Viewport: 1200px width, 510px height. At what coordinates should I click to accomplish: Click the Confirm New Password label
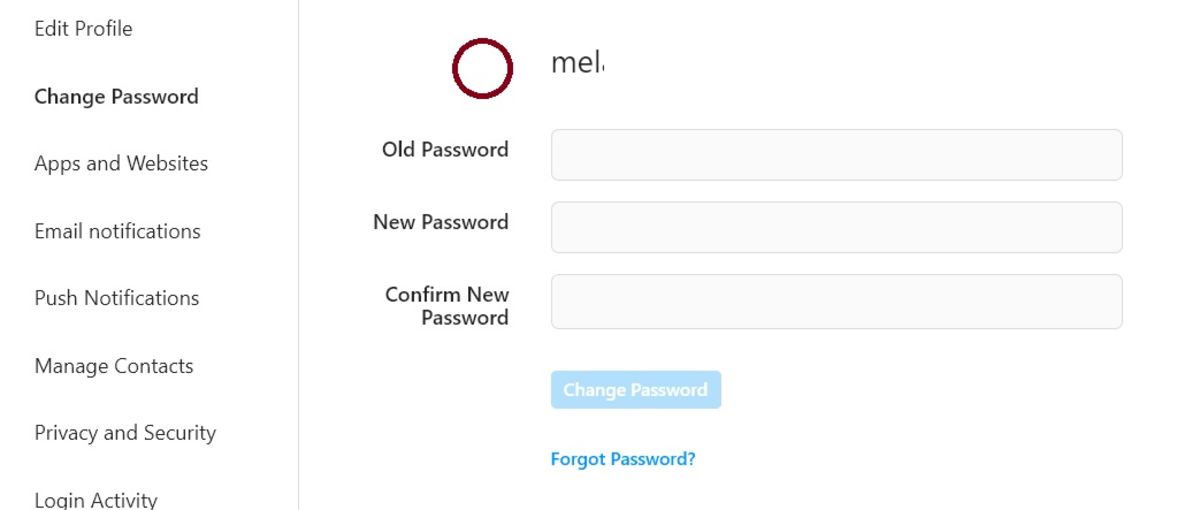point(447,306)
